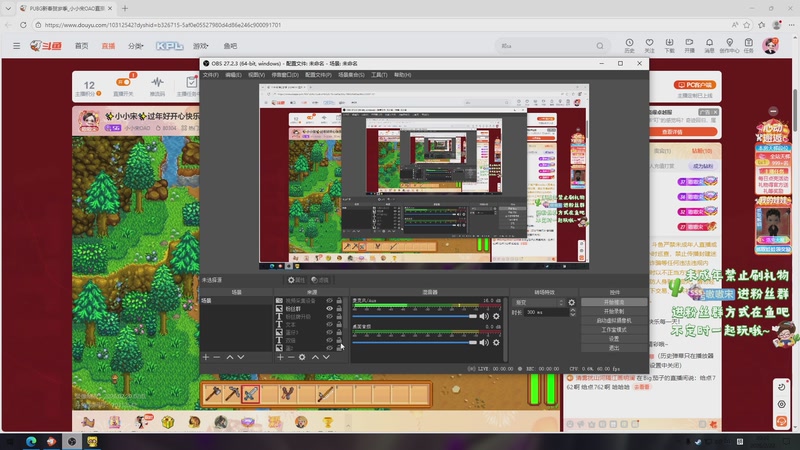The image size is (800, 450).
Task: Open OBS 文件(F) menu
Action: point(210,75)
